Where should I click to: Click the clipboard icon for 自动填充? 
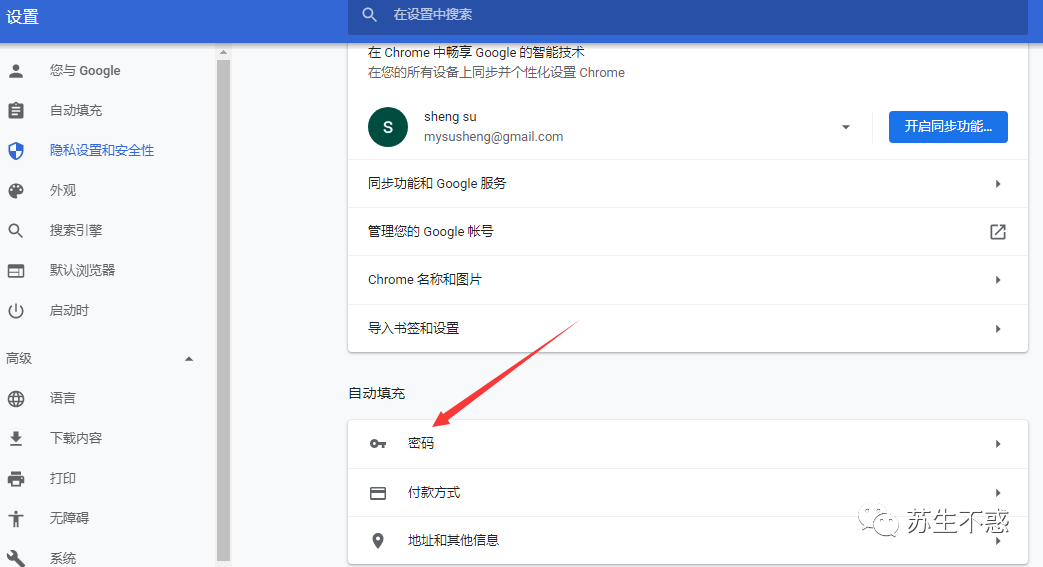(x=16, y=110)
